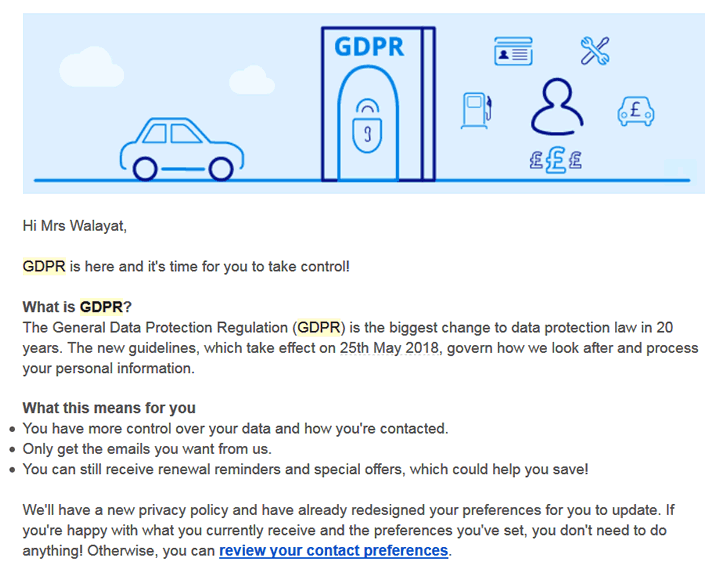This screenshot has height=573, width=720.
Task: Click the bullet about renewal reminders and offers
Action: (x=305, y=469)
